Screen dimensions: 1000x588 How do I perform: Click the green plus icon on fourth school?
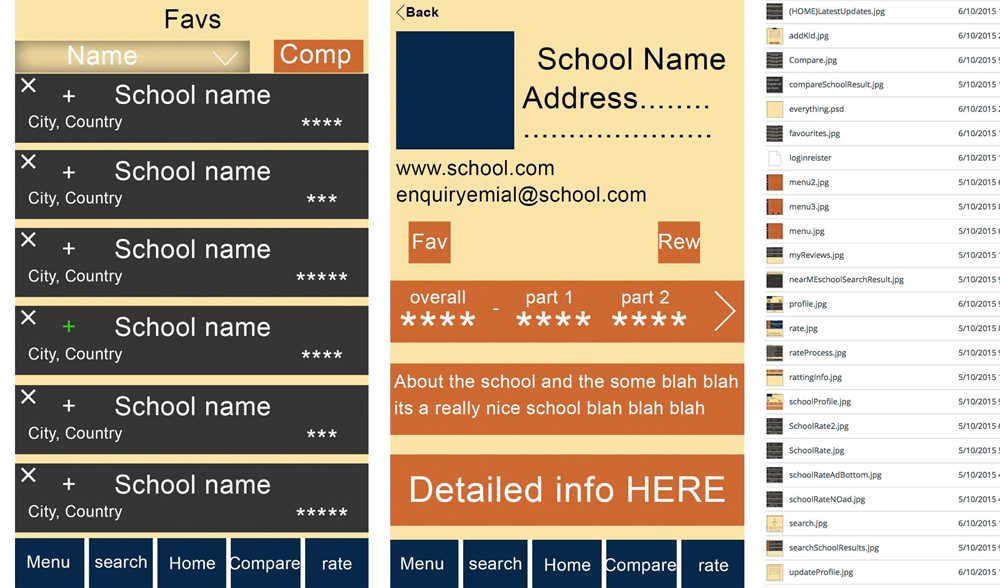(69, 327)
